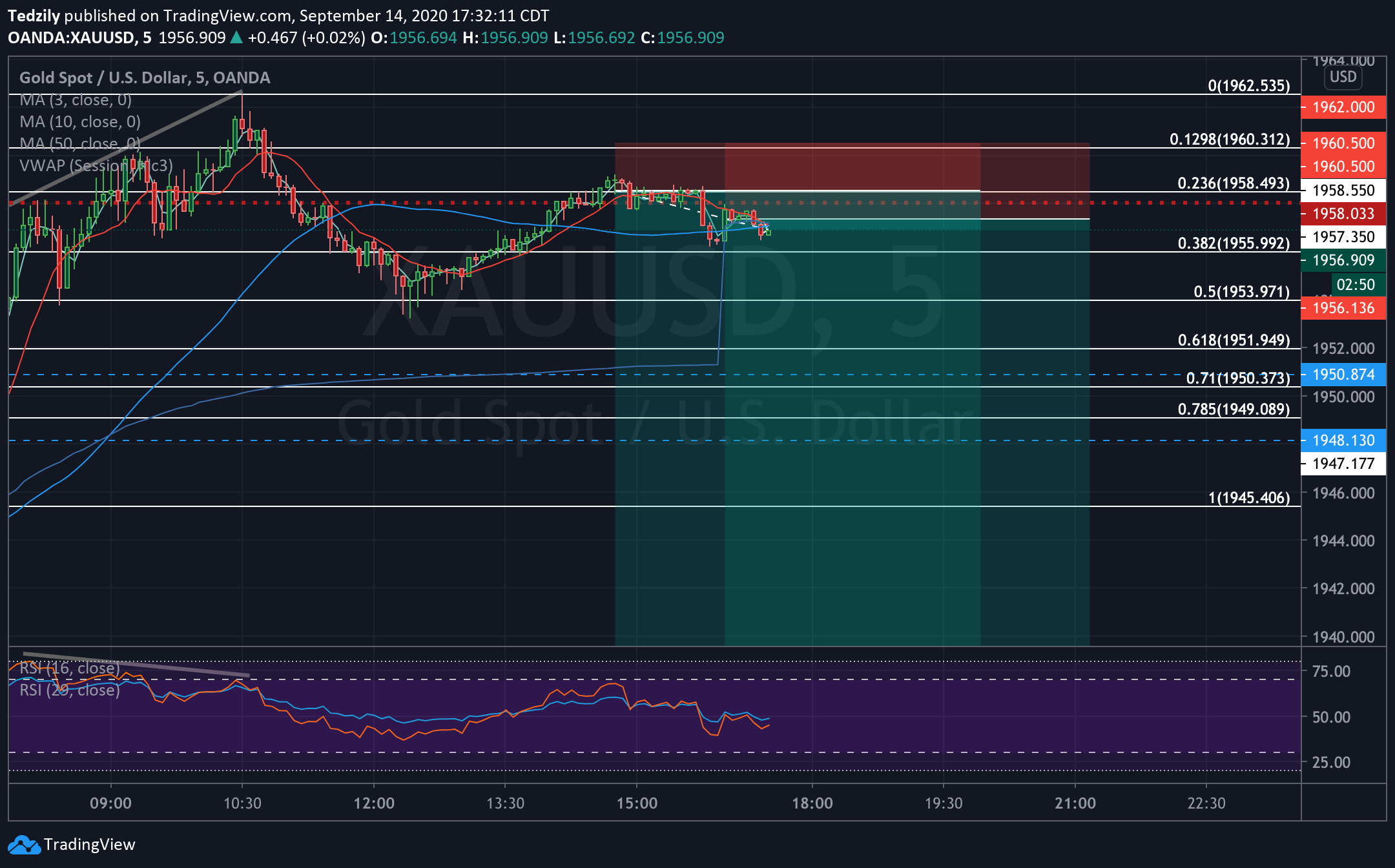Click the 02:50 countdown timer label
Screen dimensions: 1395x868
point(1358,285)
